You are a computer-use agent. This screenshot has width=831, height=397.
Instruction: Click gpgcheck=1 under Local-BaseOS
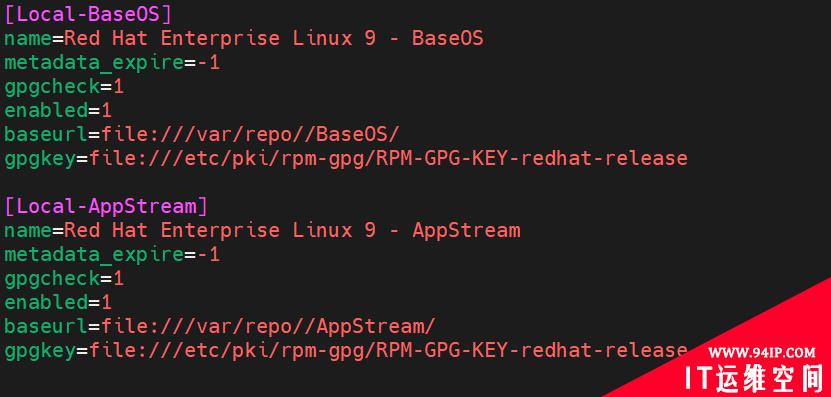click(64, 87)
